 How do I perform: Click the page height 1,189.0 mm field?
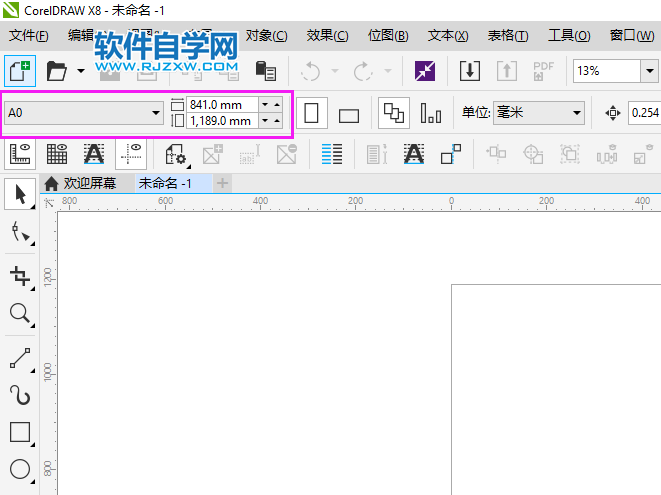pos(221,121)
